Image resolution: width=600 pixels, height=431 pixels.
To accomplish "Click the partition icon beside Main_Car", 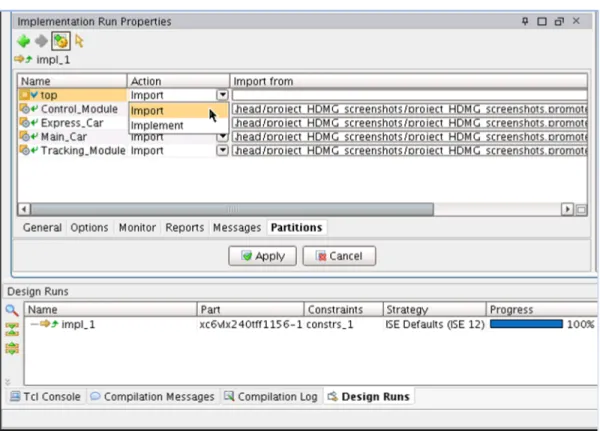I will (x=24, y=136).
